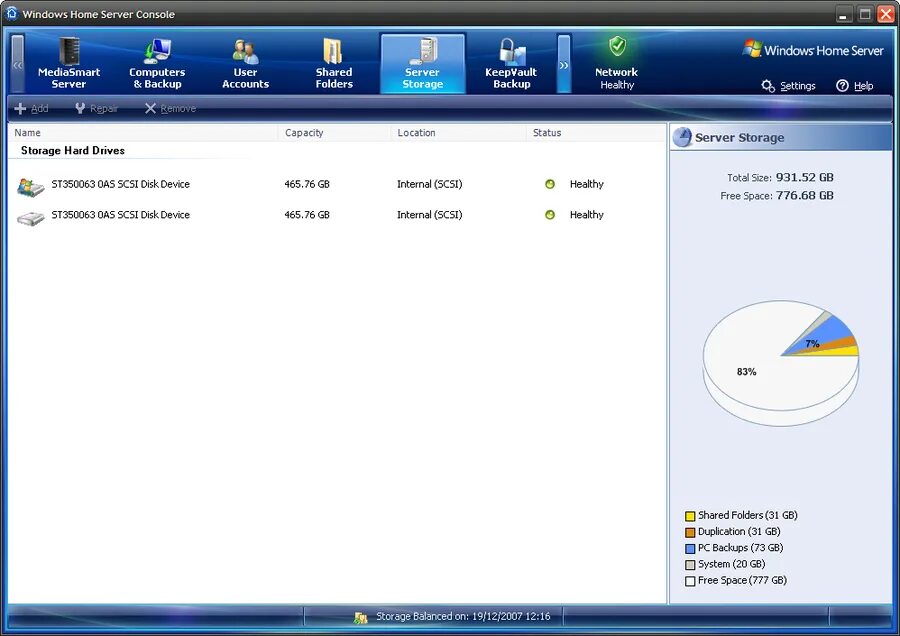Image resolution: width=900 pixels, height=636 pixels.
Task: Click the Network Healthy shield icon
Action: pyautogui.click(x=618, y=46)
